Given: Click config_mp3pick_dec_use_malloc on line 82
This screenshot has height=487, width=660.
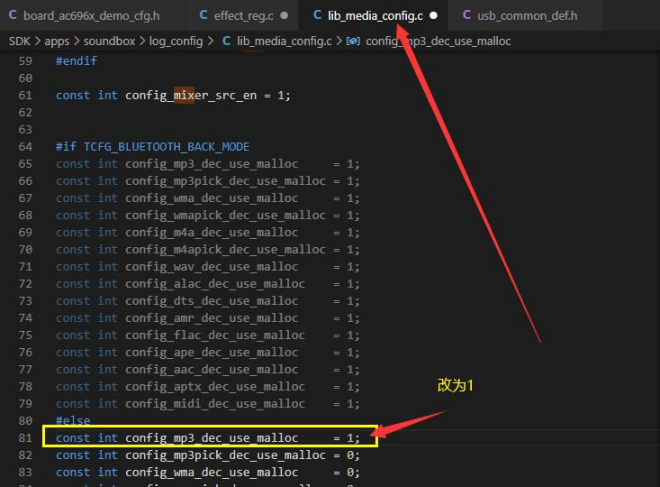Looking at the screenshot, I should pyautogui.click(x=226, y=455).
